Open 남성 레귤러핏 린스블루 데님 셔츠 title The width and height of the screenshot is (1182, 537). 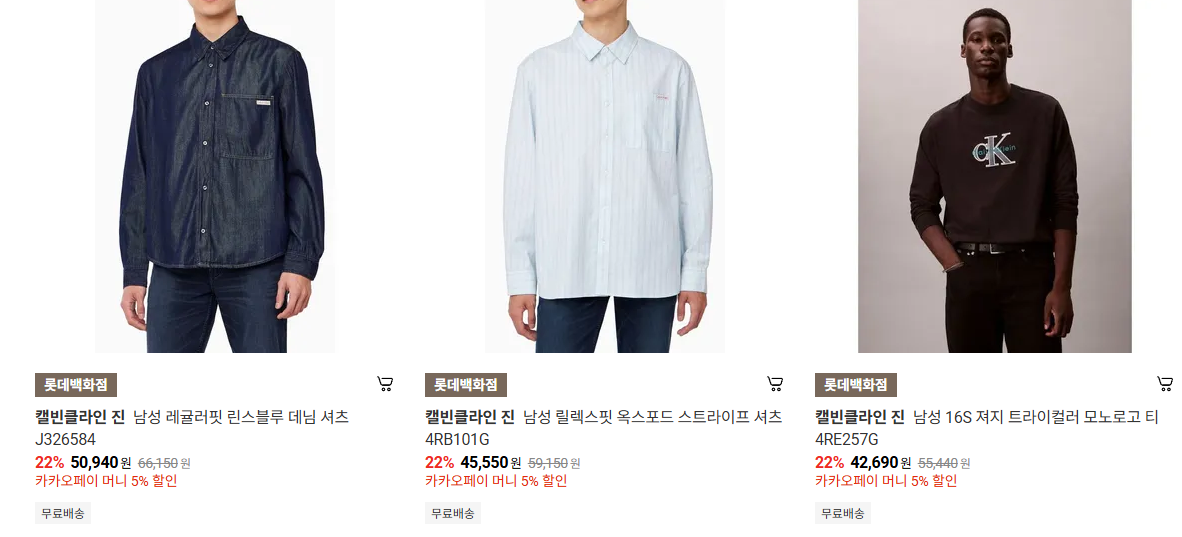point(241,417)
